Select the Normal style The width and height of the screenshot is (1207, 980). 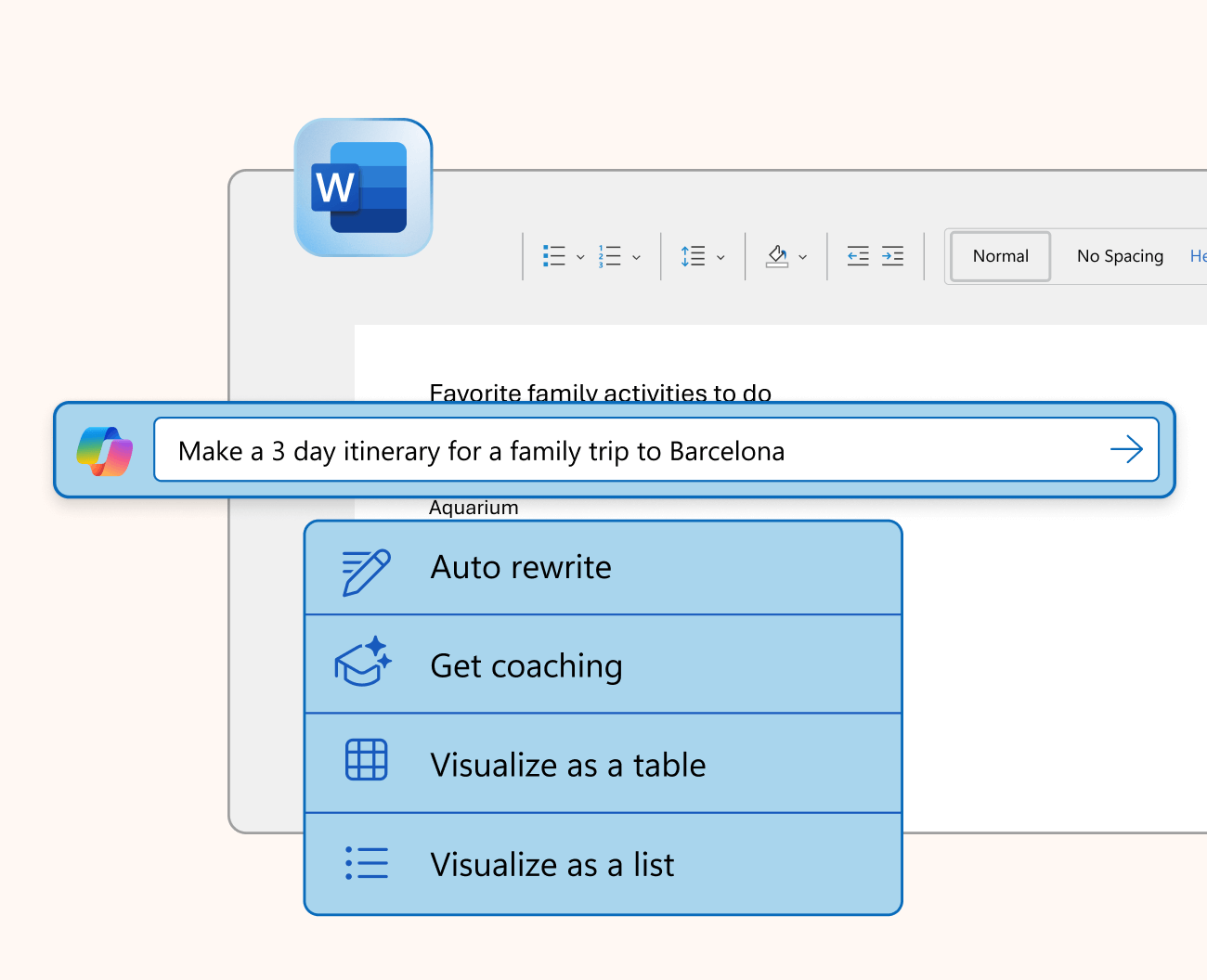point(1000,256)
